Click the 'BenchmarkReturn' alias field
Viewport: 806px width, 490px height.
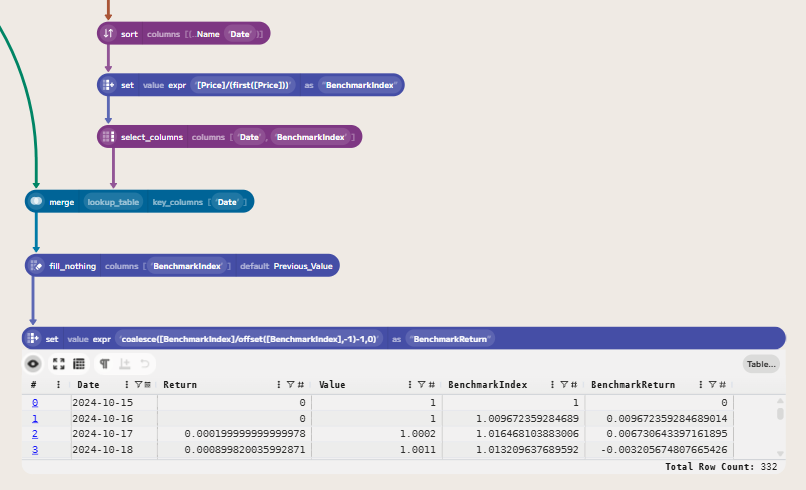pyautogui.click(x=450, y=339)
